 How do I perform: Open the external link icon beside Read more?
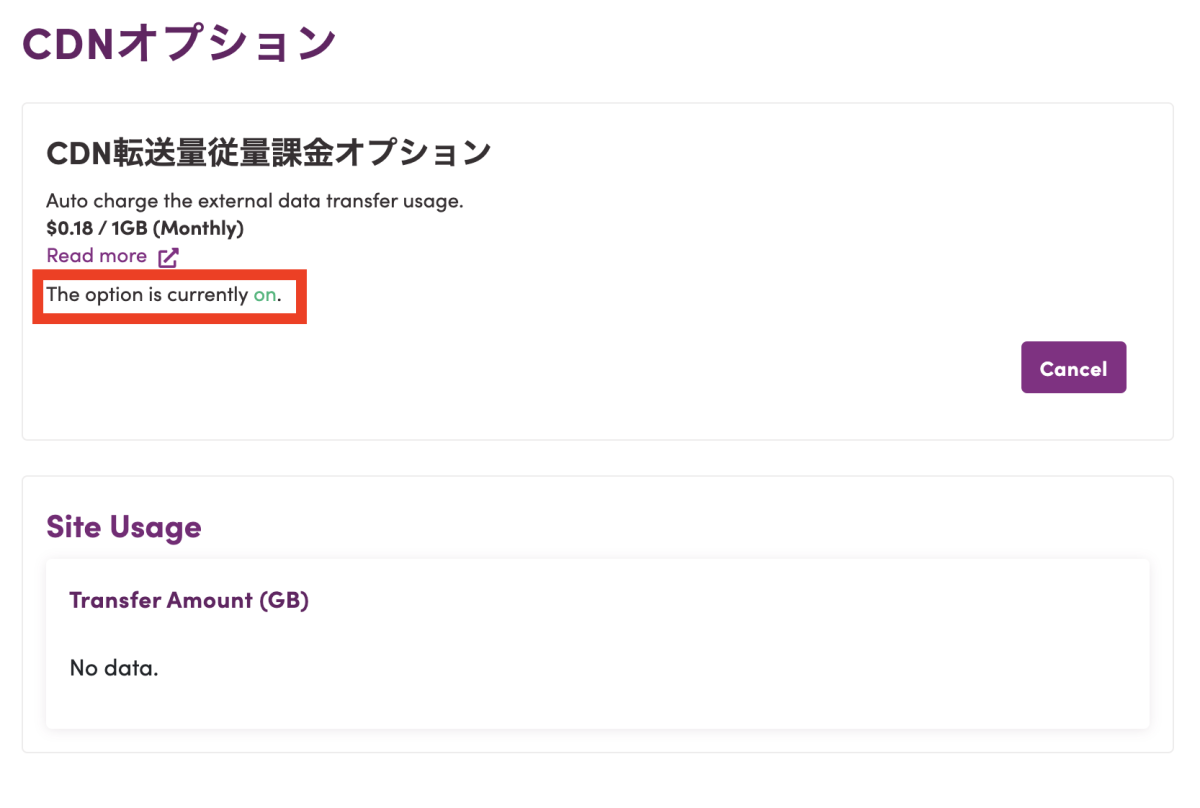pyautogui.click(x=168, y=257)
